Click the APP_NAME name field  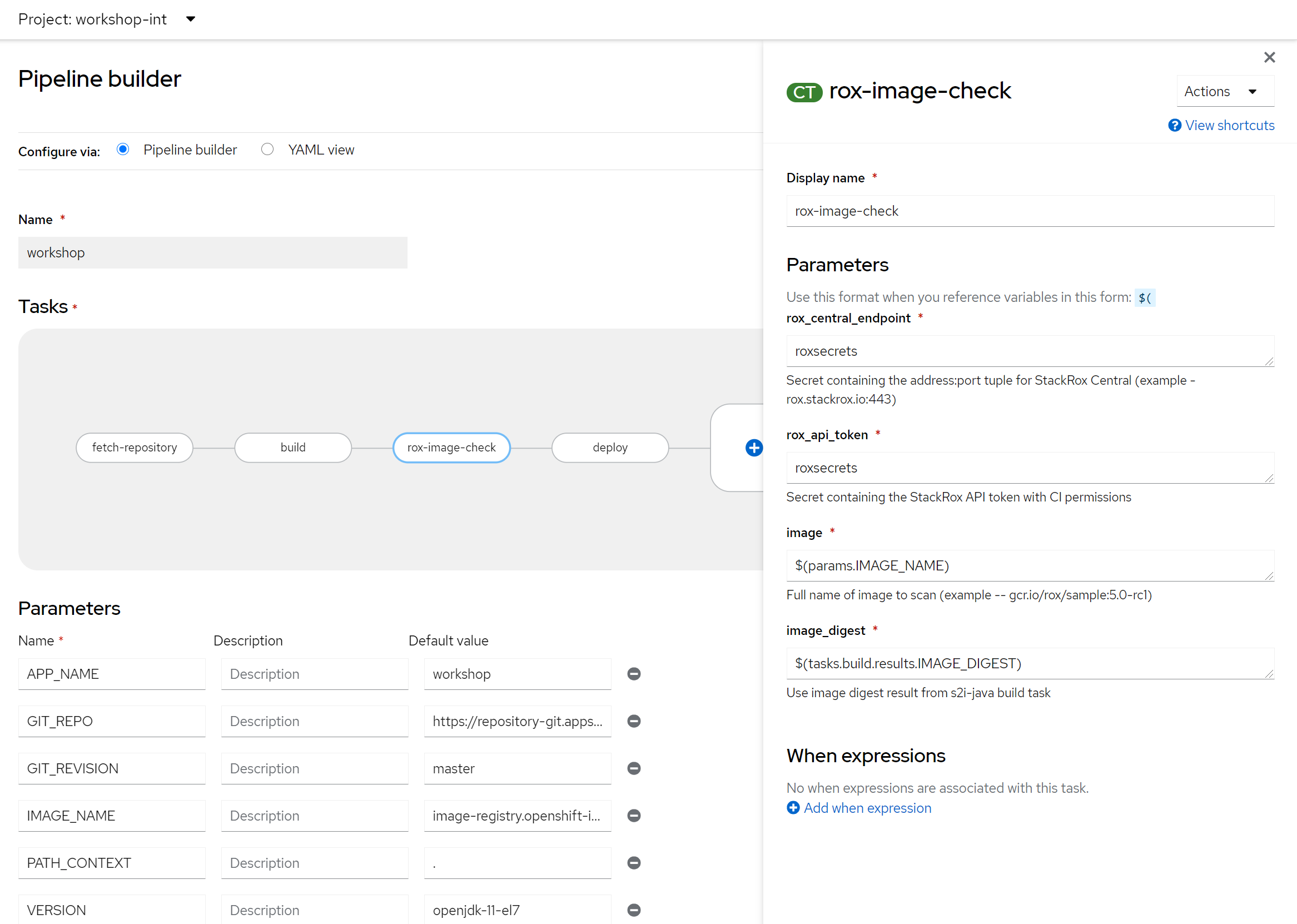pyautogui.click(x=112, y=674)
